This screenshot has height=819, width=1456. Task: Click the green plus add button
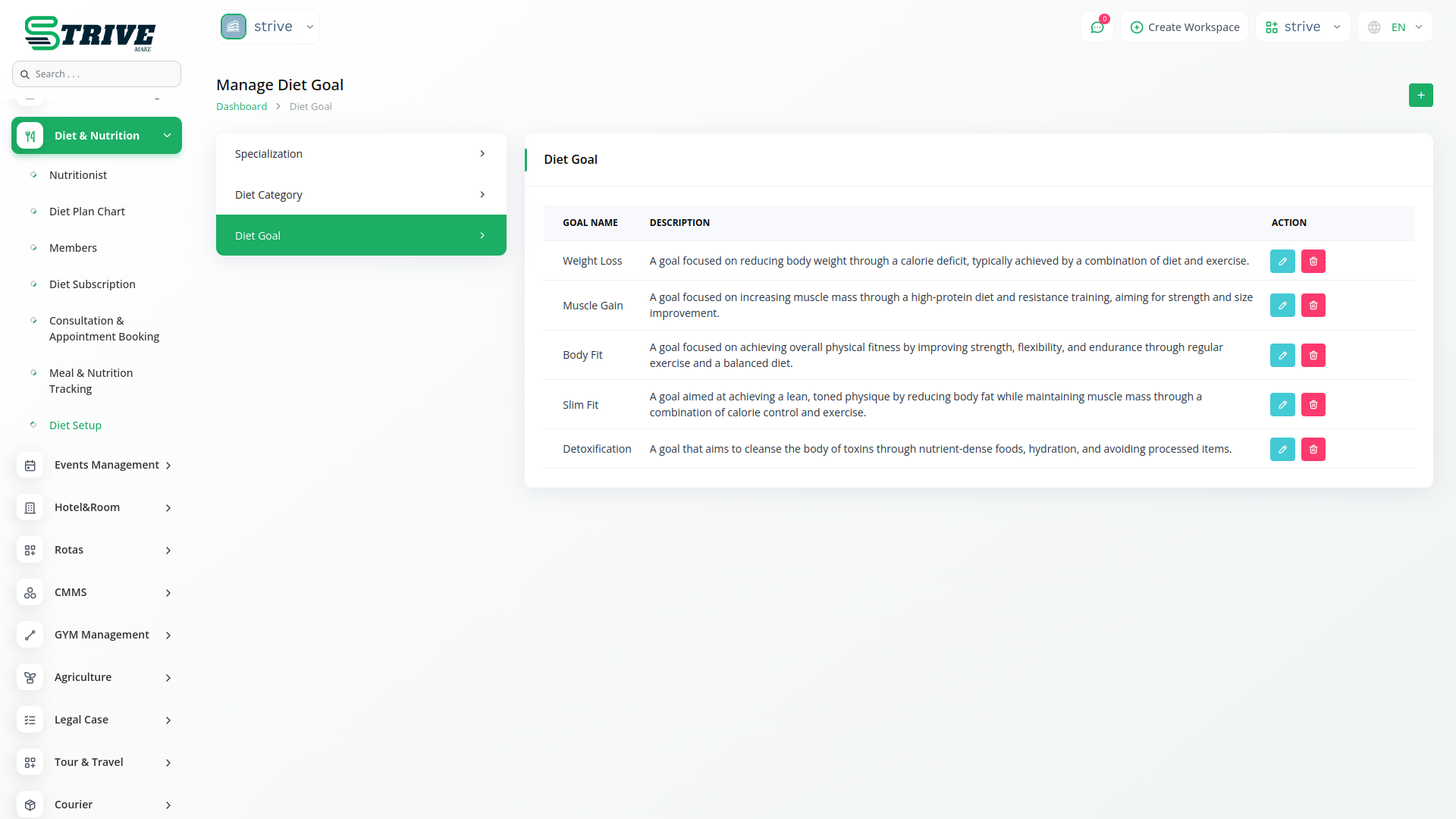pos(1420,96)
